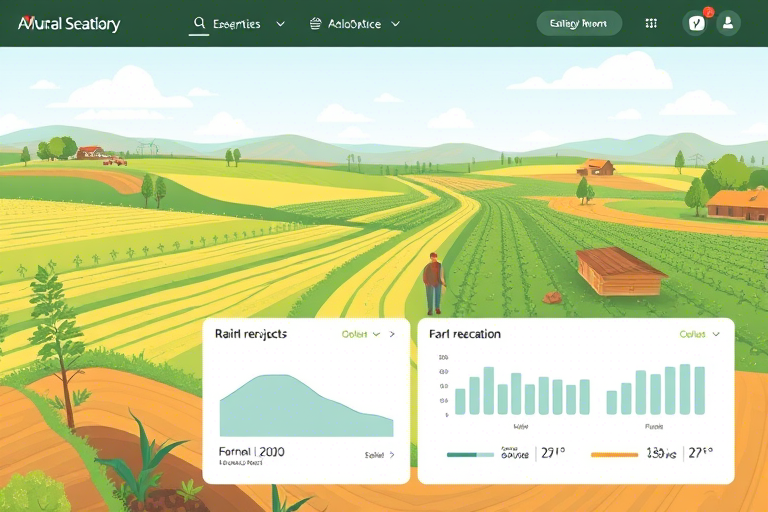Open the Coltes dropdown in Farl reecation card

click(x=699, y=334)
